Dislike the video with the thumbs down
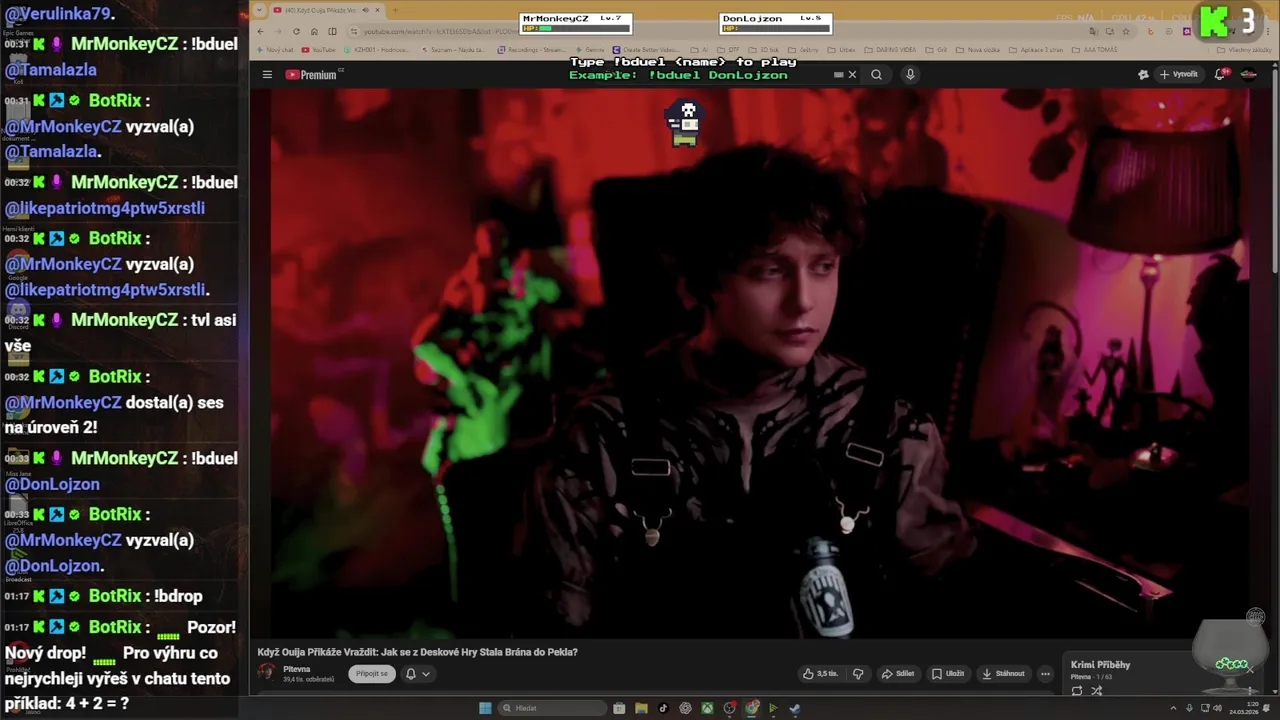The width and height of the screenshot is (1280, 720). click(857, 673)
